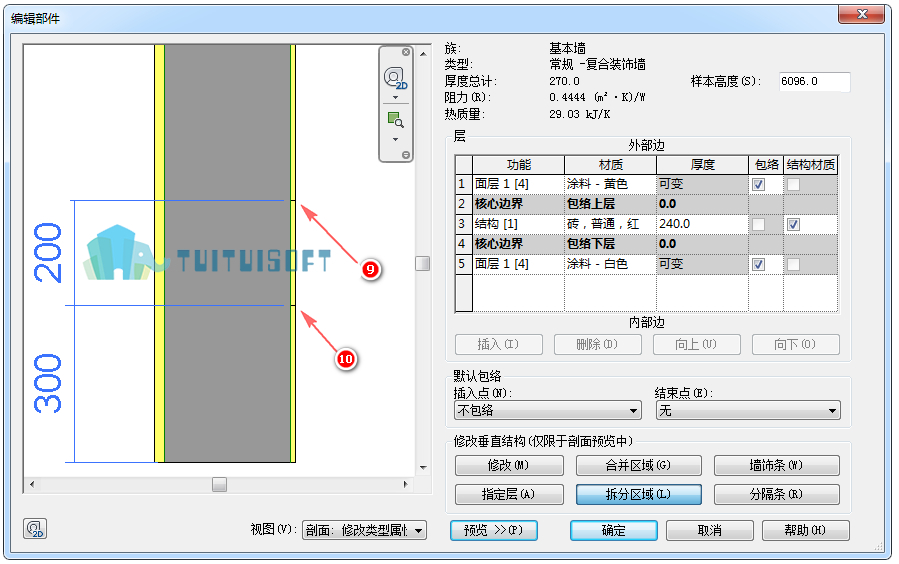Screen dimensions: 899x564
Task: Click the 厚度 column header
Action: click(702, 165)
